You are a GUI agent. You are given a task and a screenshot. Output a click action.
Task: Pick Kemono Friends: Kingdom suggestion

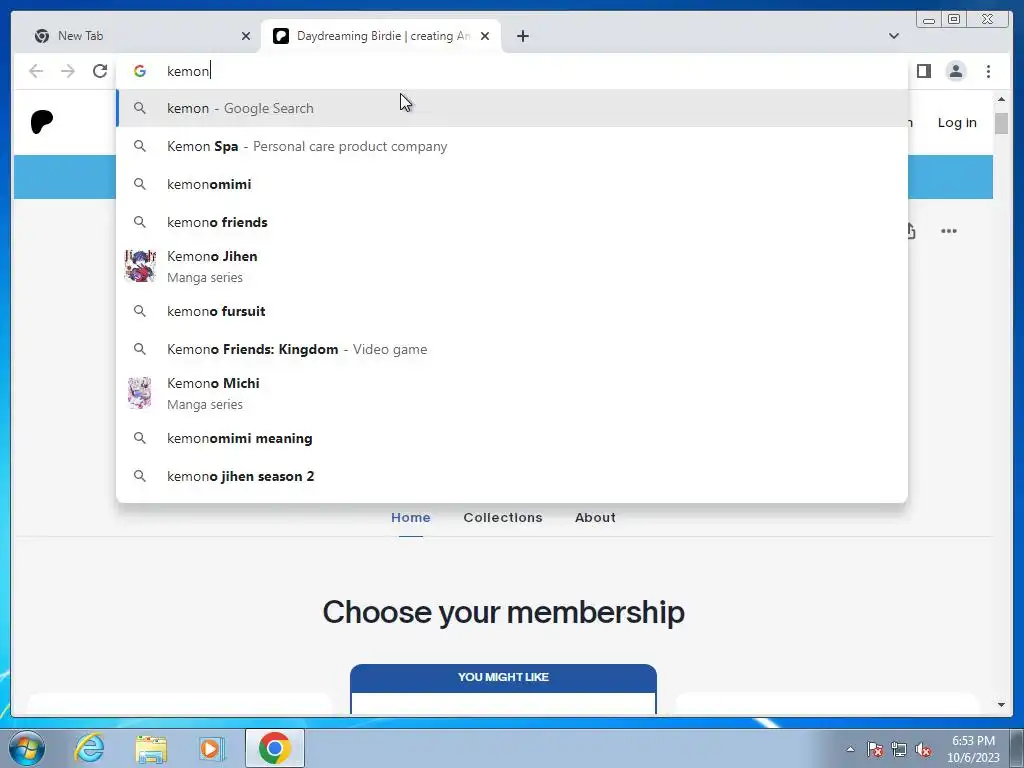(512, 349)
